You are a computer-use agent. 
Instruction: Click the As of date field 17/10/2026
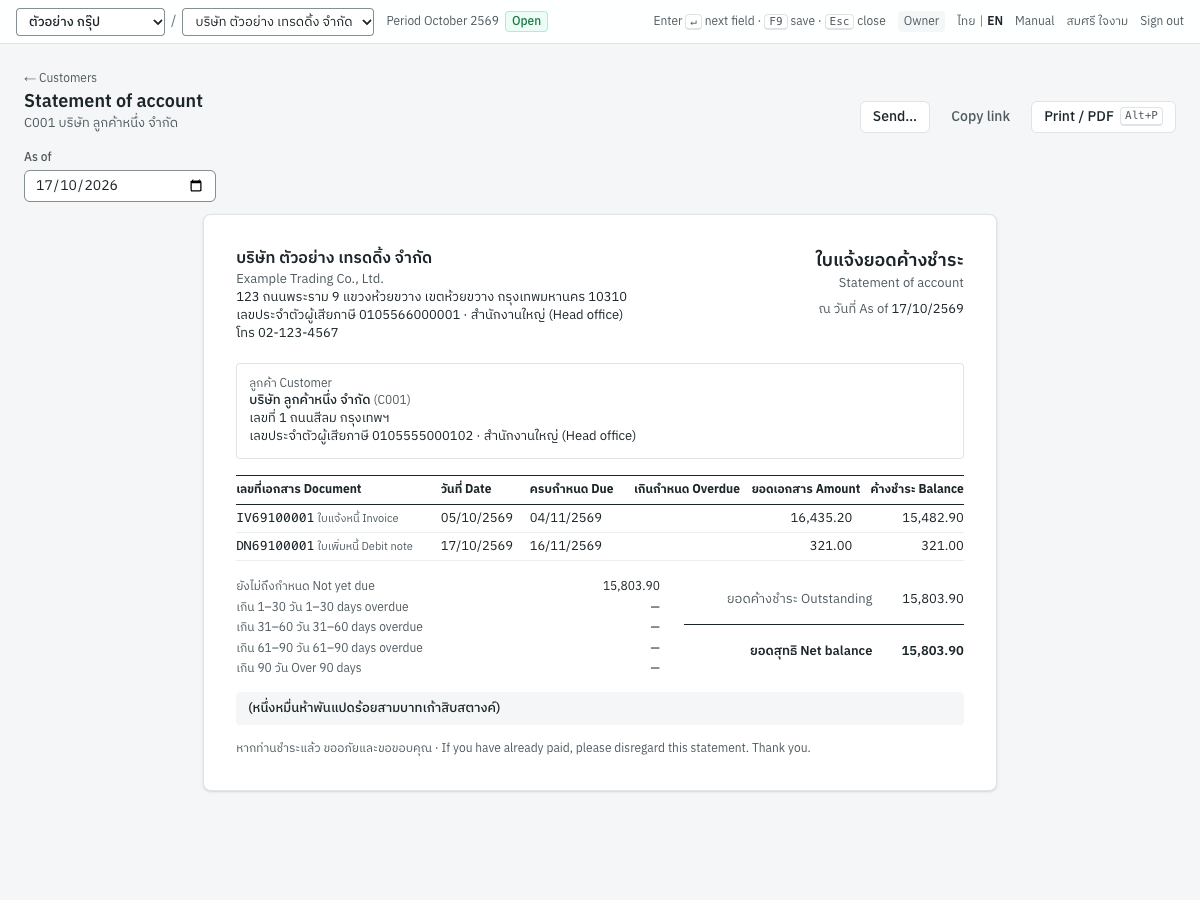pyautogui.click(x=120, y=186)
